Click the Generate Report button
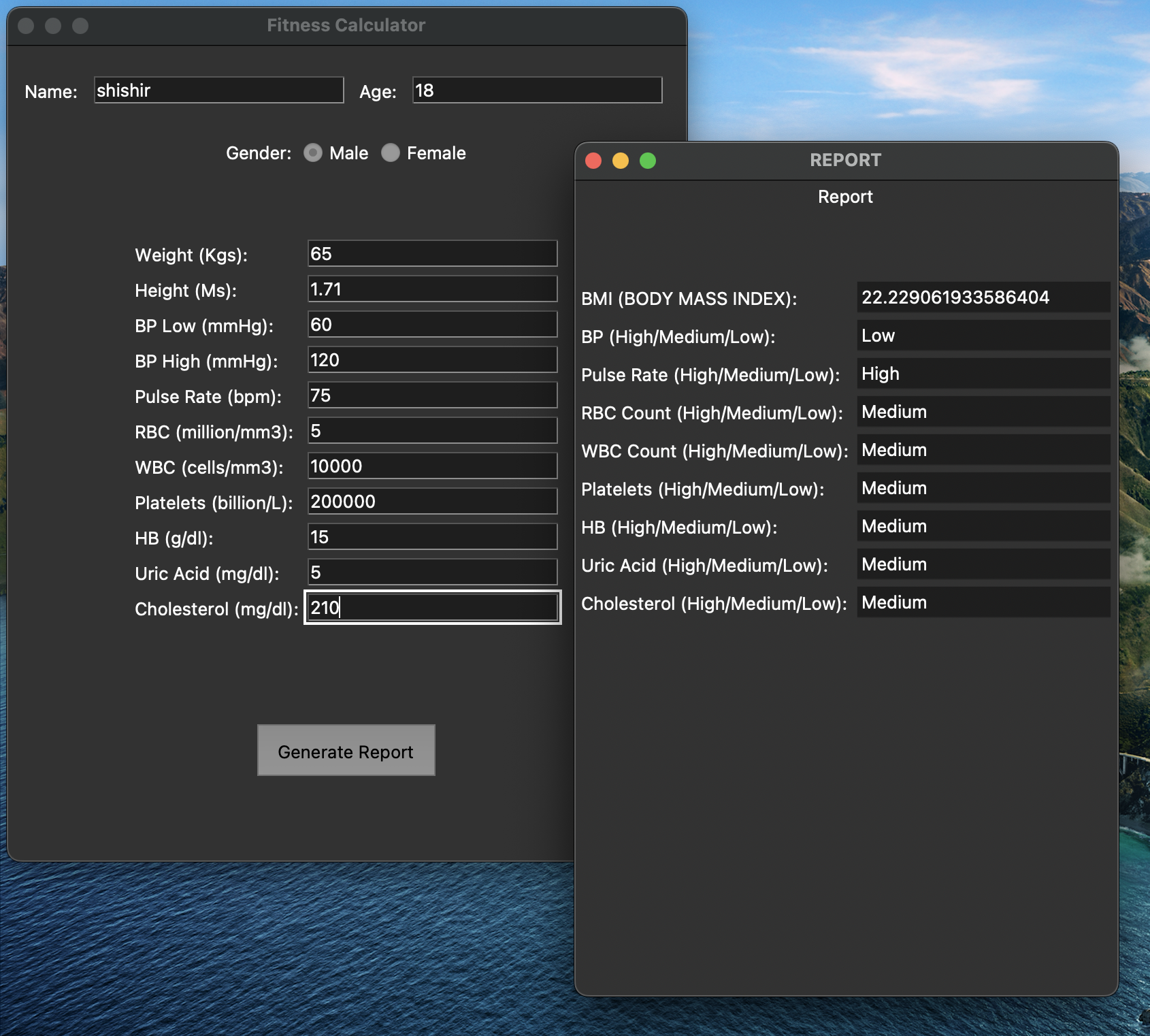Screen dimensions: 1150x1036 pyautogui.click(x=346, y=750)
